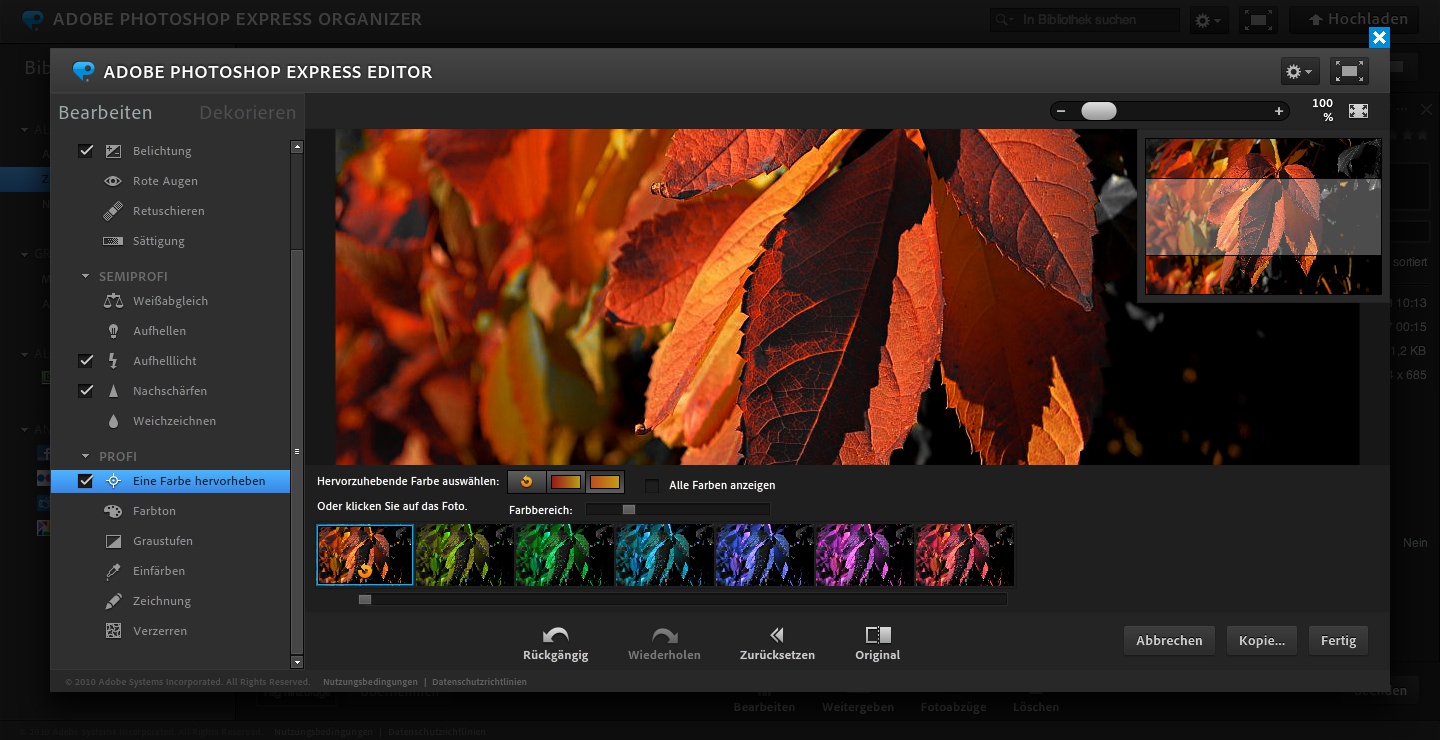Select the pink-red variation thumbnail
1440x740 pixels.
pos(965,555)
